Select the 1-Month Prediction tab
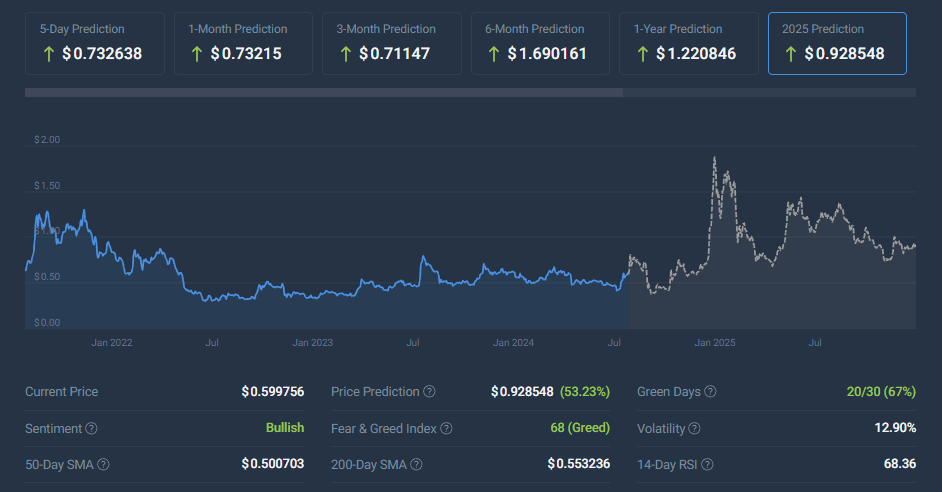 tap(243, 43)
